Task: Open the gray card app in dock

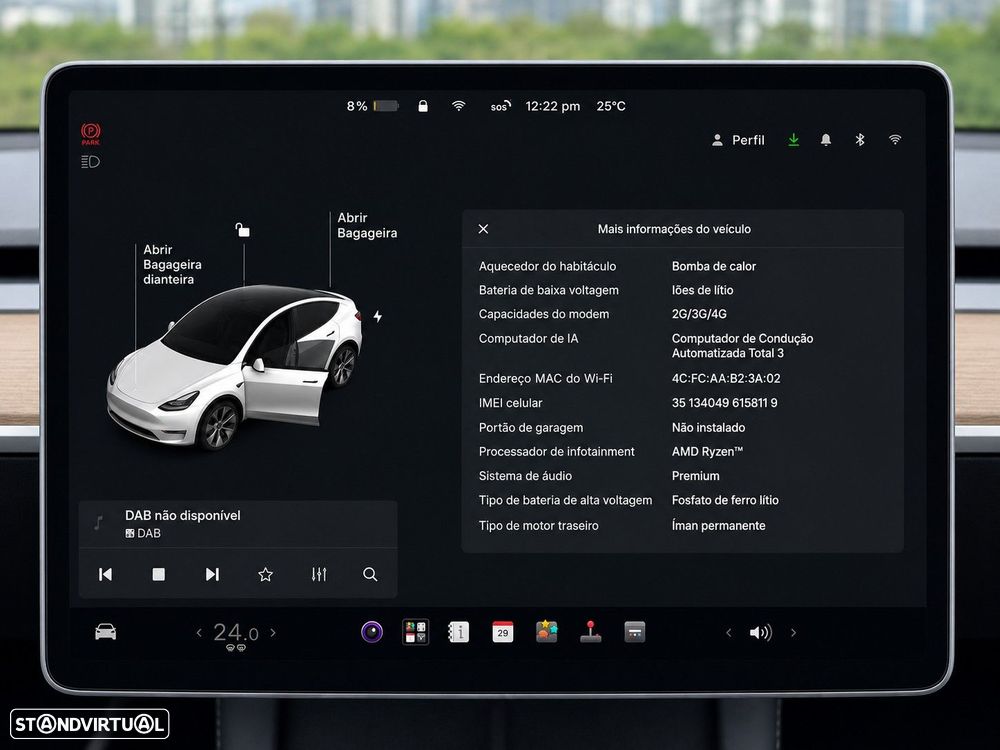Action: tap(635, 632)
